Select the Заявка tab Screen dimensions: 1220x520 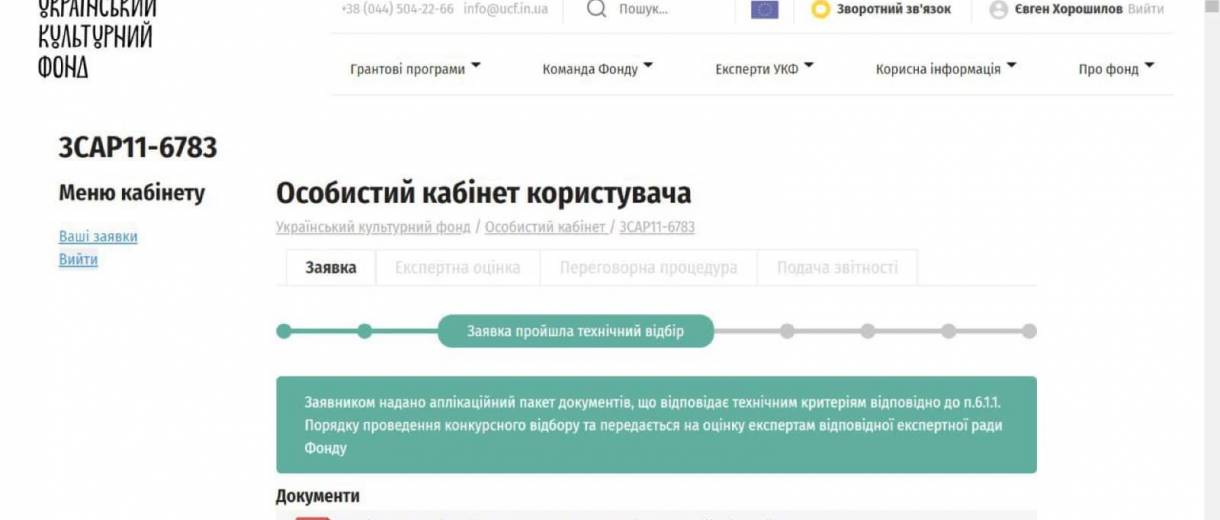point(331,268)
